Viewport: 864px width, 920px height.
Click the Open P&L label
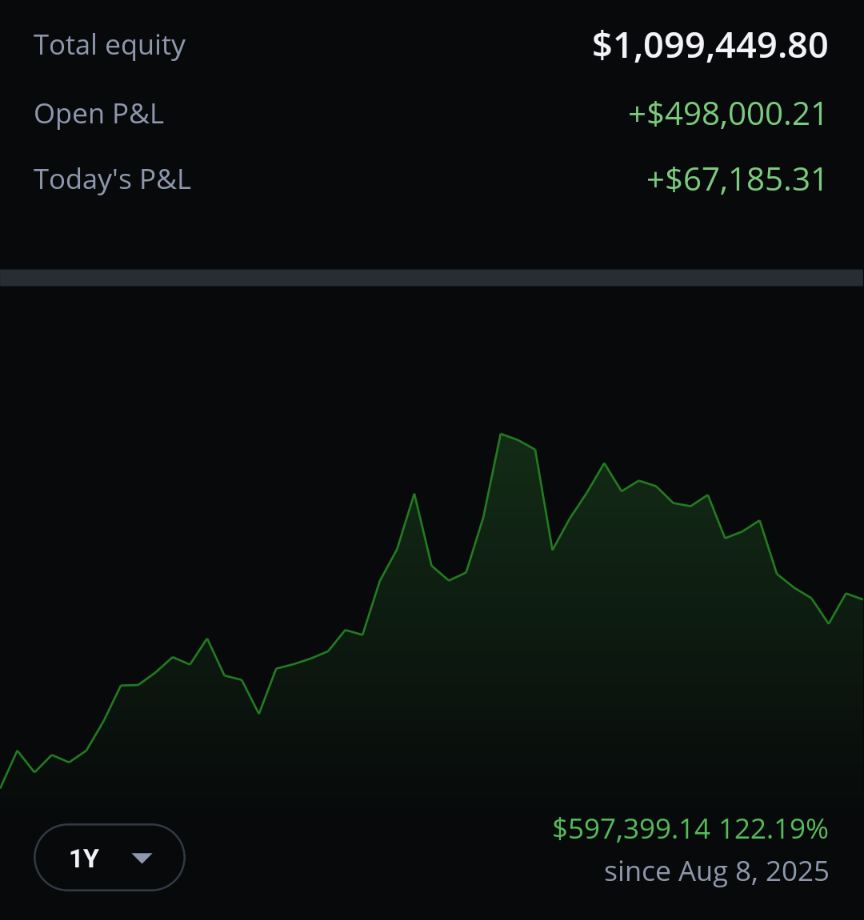(x=99, y=113)
